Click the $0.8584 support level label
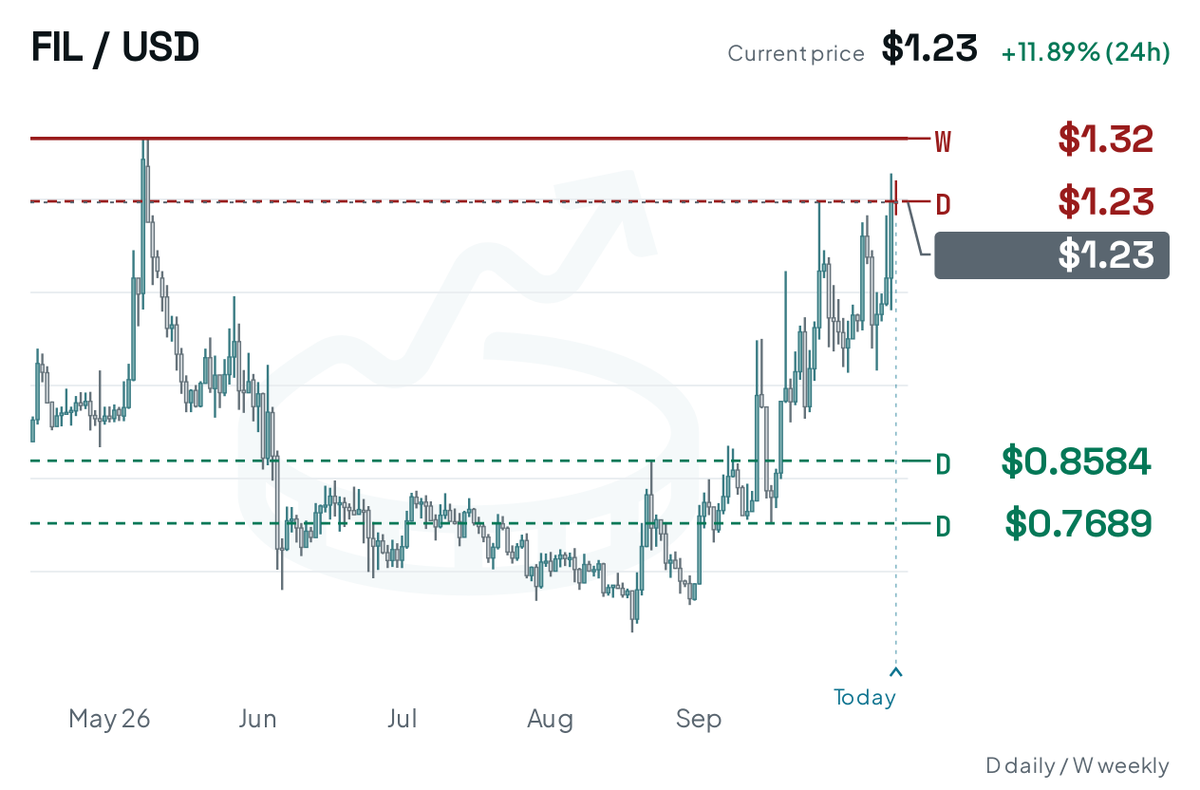 point(1077,461)
